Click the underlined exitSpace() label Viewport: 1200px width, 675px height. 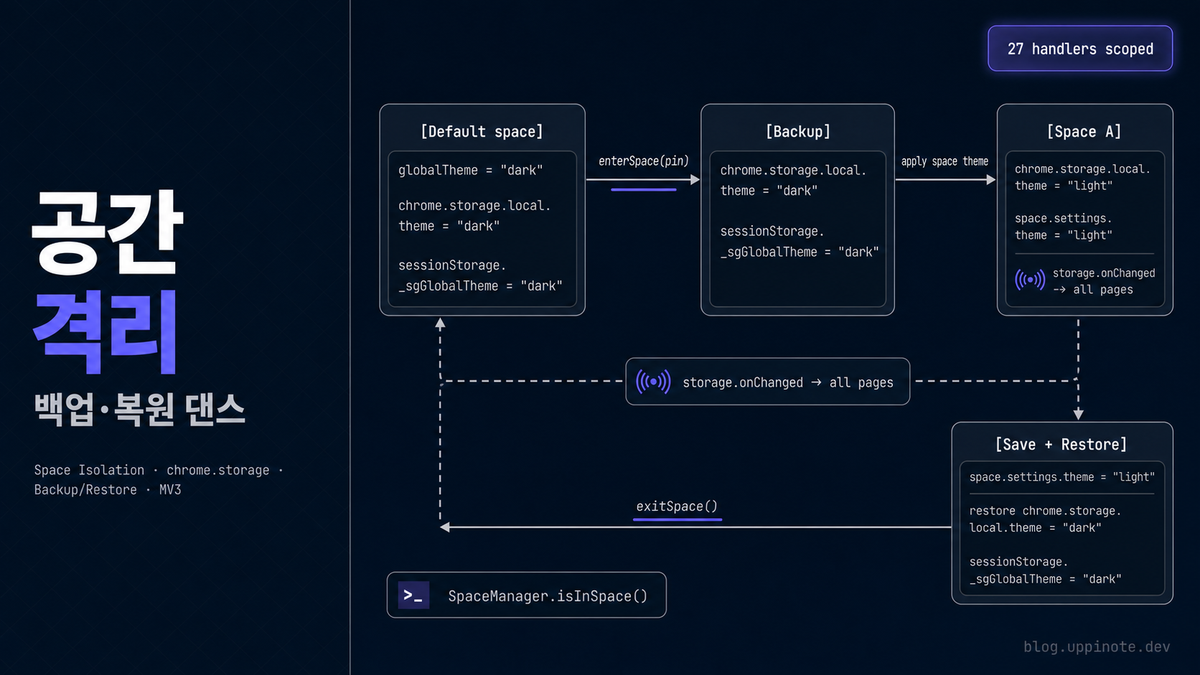coord(677,506)
